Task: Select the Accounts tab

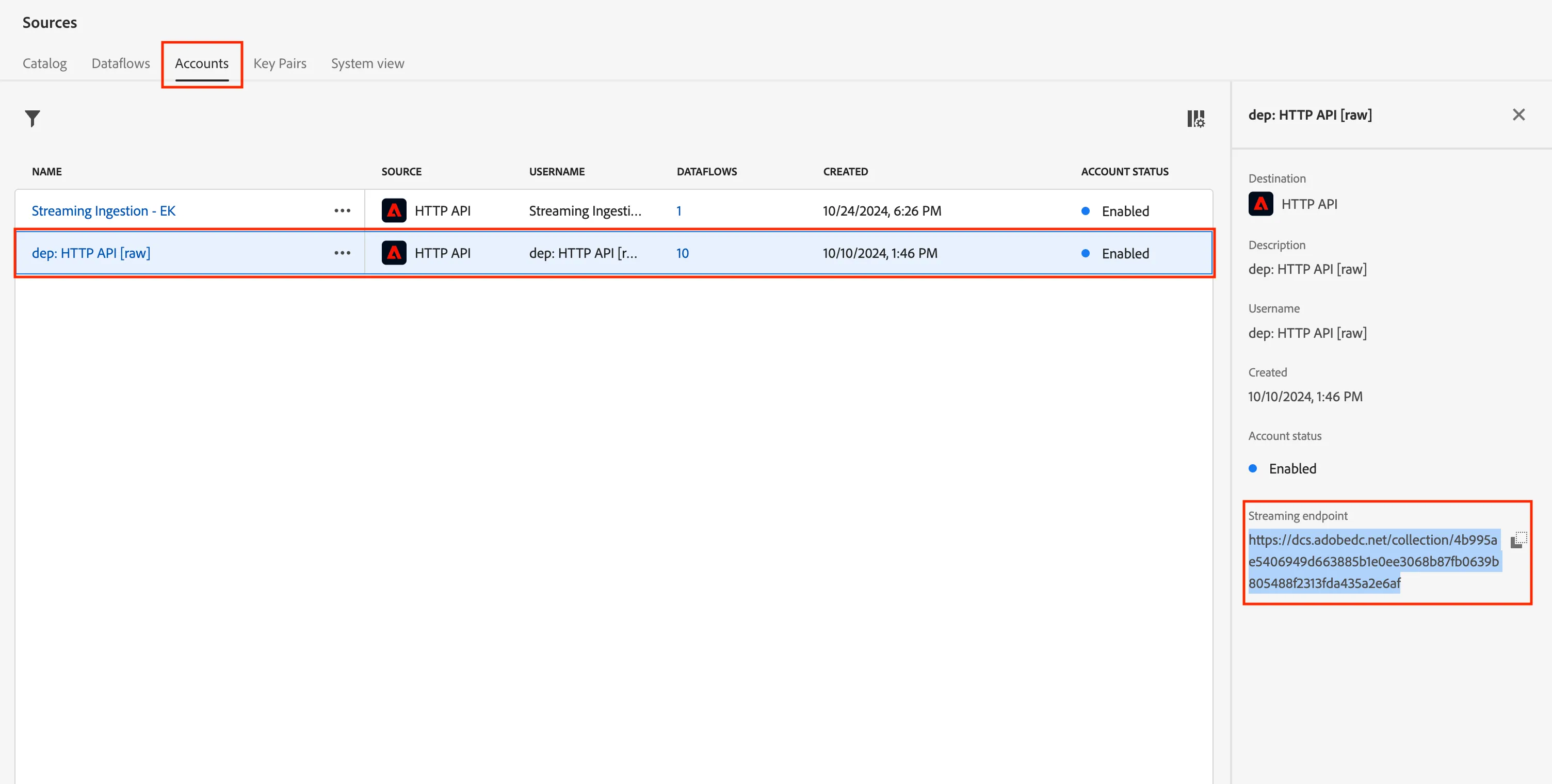Action: coord(202,63)
